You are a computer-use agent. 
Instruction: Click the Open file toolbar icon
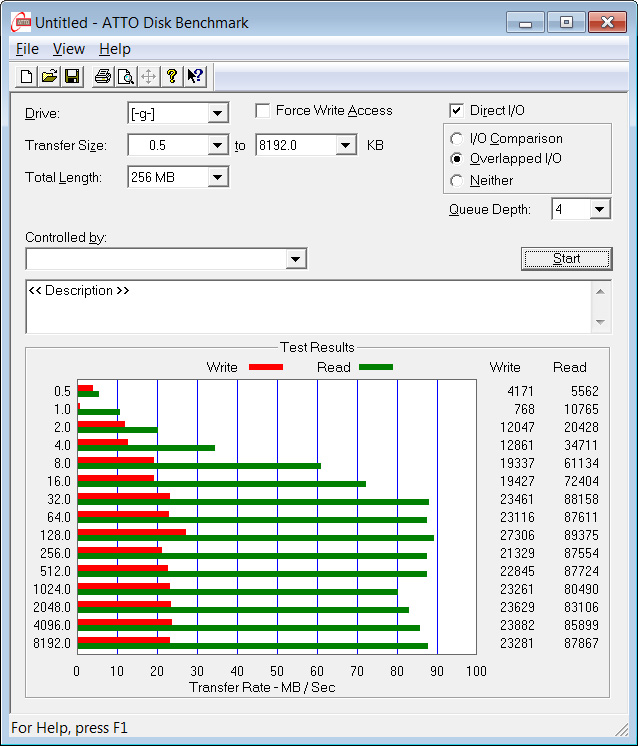click(49, 76)
